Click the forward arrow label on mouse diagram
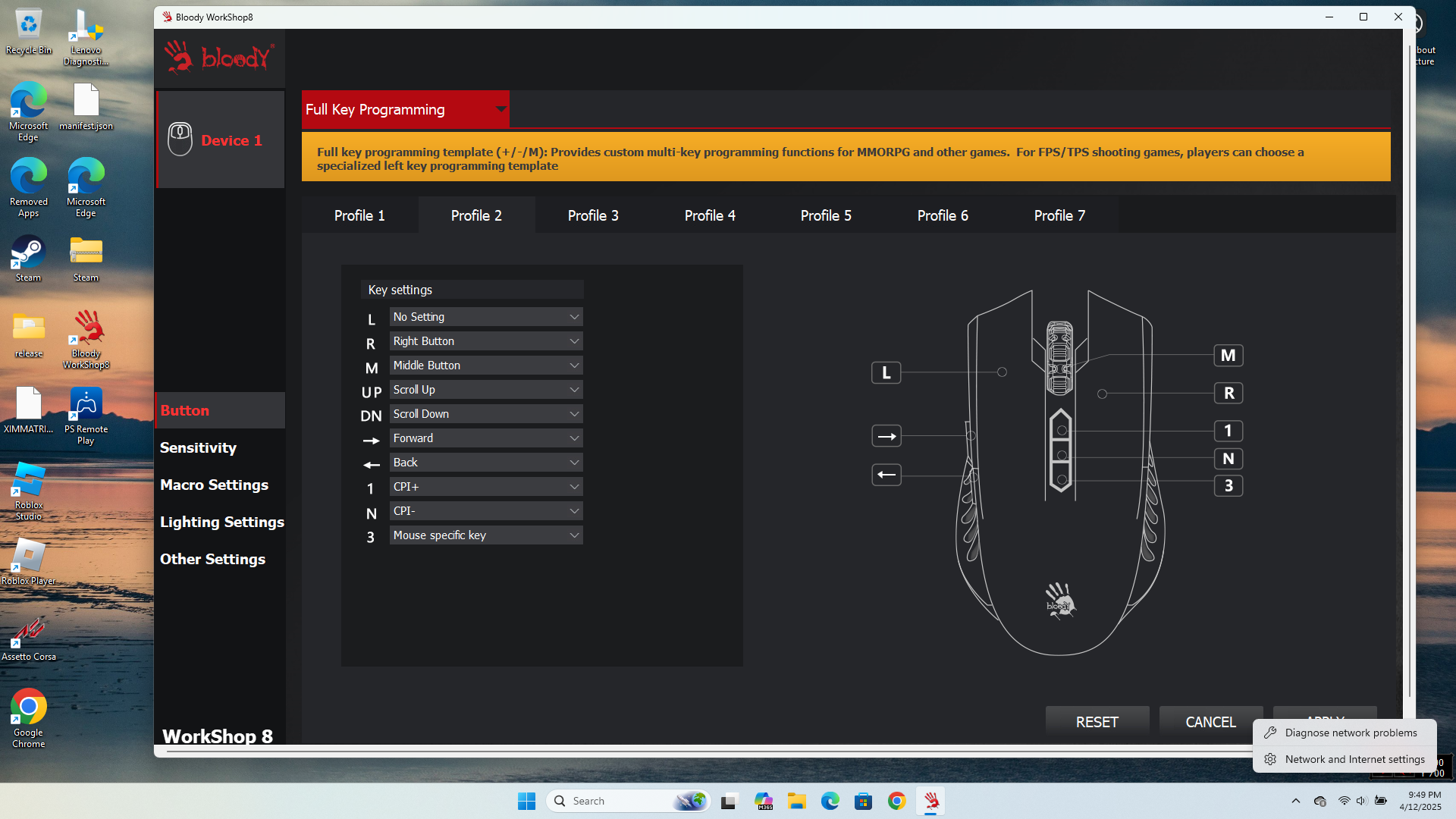Image resolution: width=1456 pixels, height=819 pixels. 886,436
